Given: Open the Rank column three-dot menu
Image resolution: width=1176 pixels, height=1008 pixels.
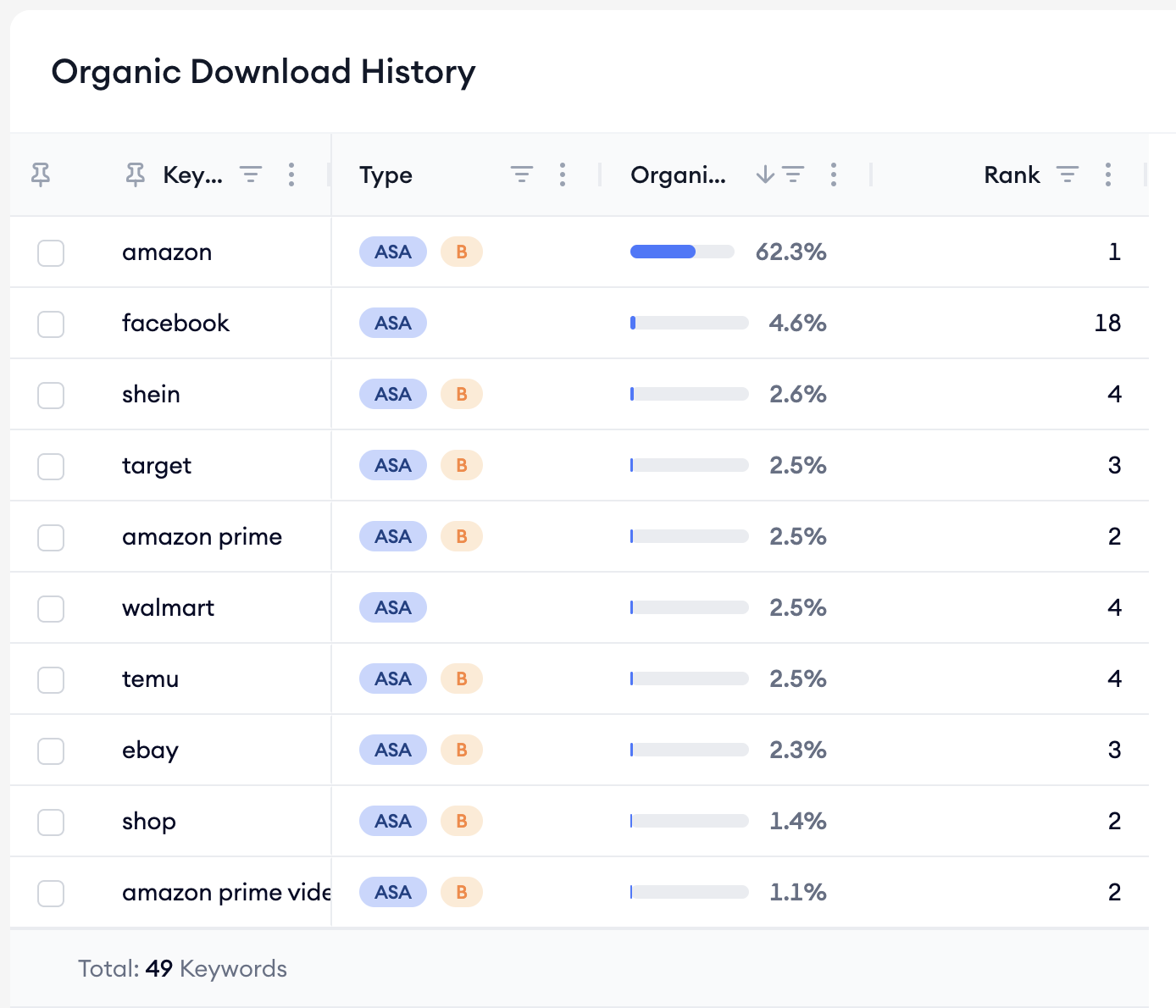Looking at the screenshot, I should (1108, 174).
